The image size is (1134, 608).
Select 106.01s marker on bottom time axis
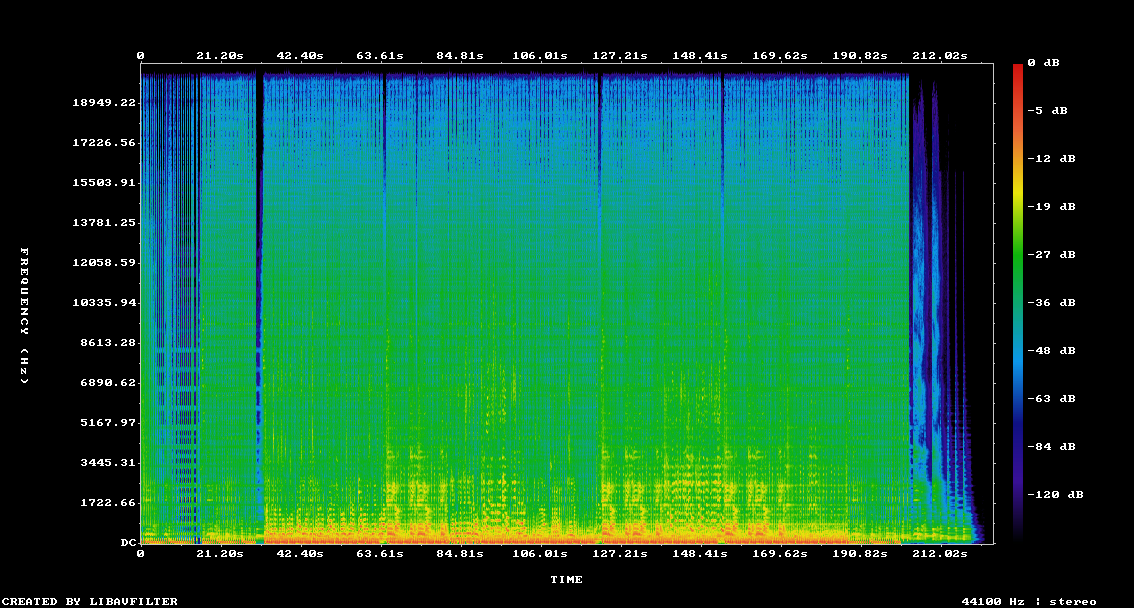pyautogui.click(x=540, y=553)
